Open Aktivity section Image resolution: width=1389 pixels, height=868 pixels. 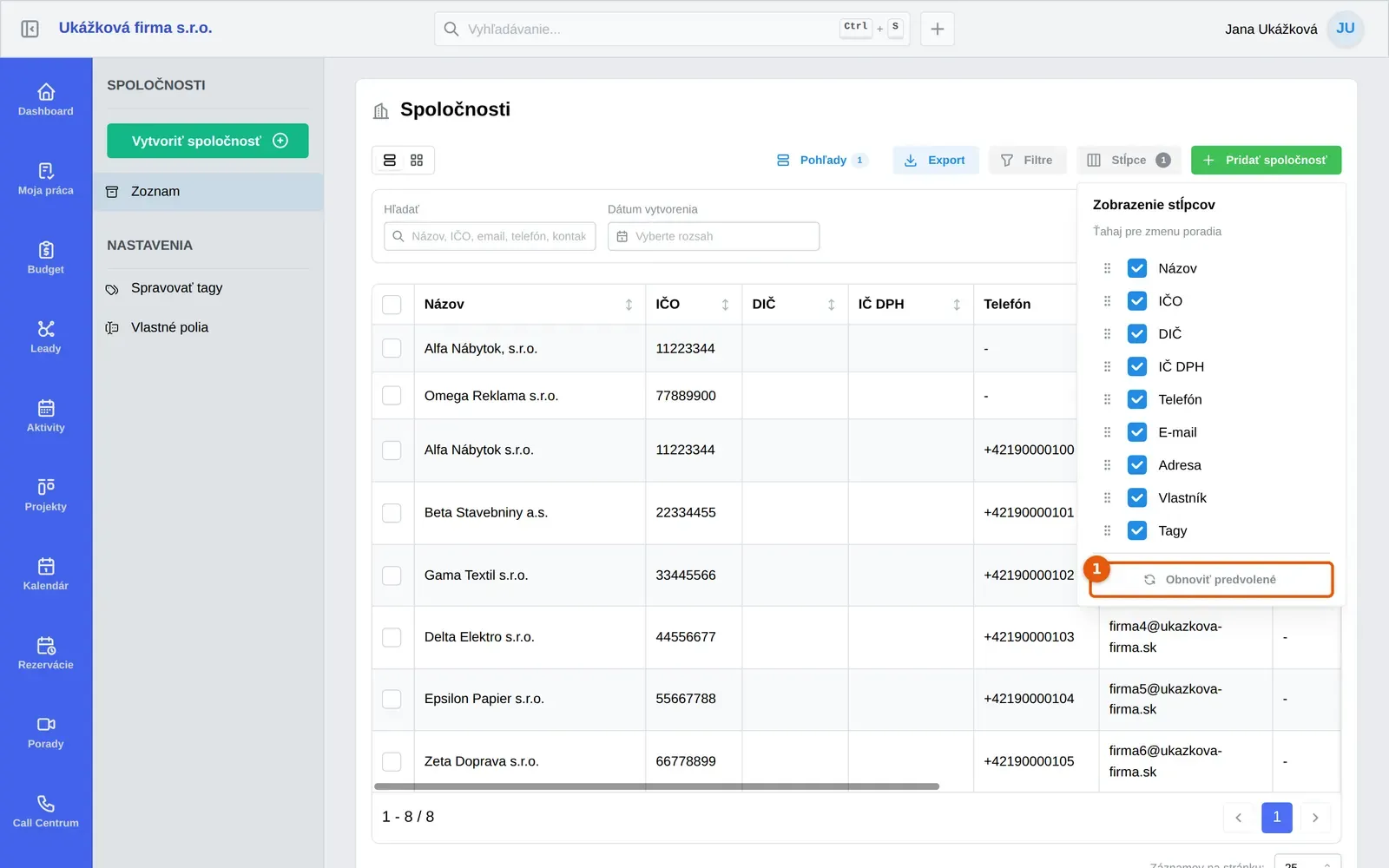(x=46, y=415)
